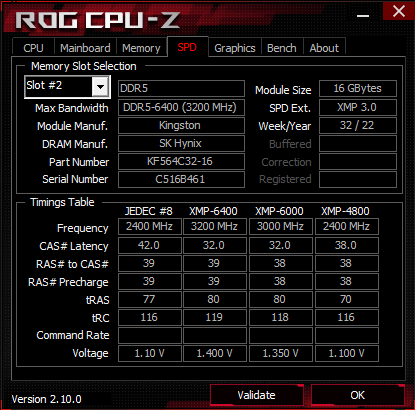Image resolution: width=415 pixels, height=410 pixels.
Task: Open the Bench tab
Action: (282, 48)
